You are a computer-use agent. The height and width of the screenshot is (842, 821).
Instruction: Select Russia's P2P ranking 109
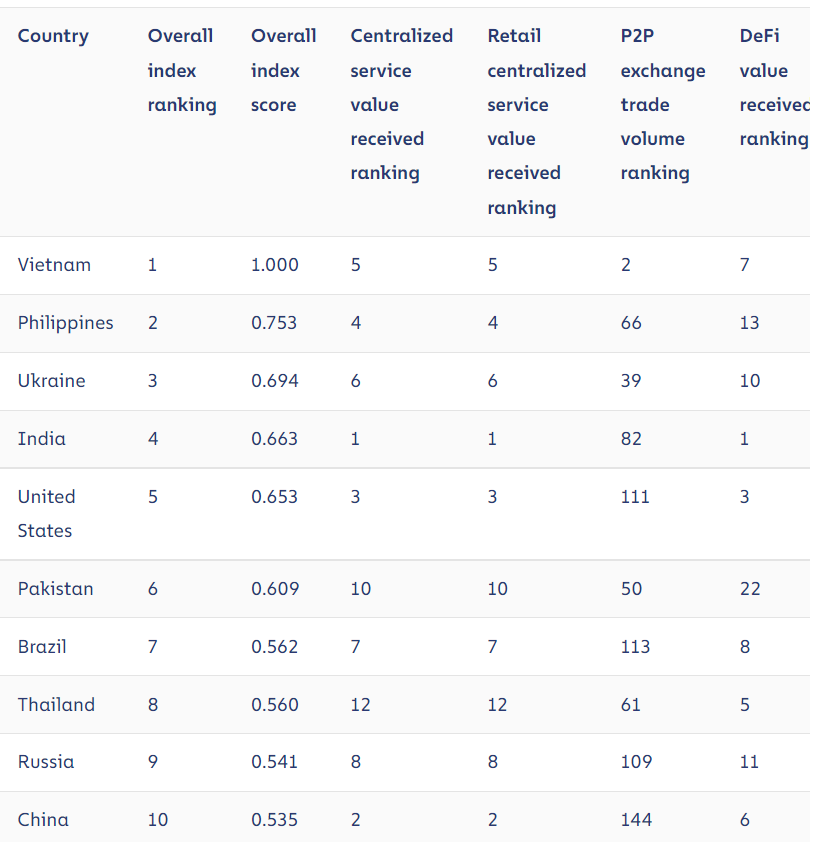pyautogui.click(x=636, y=762)
